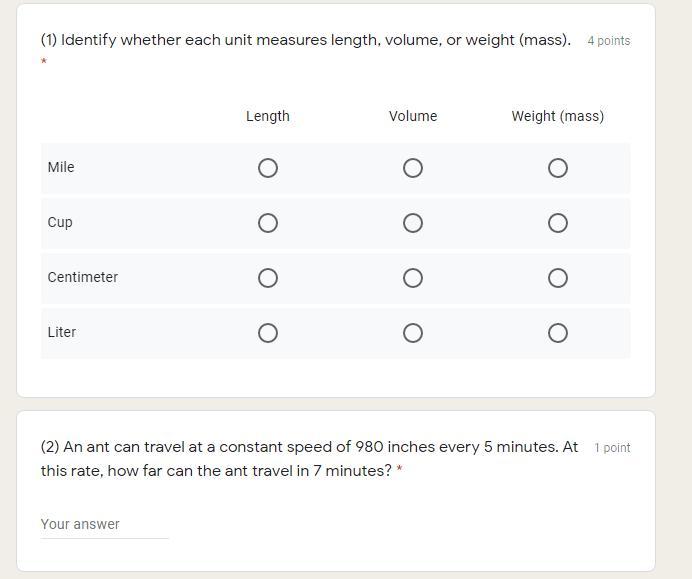Click the question 1 title text
This screenshot has width=692, height=579.
(x=306, y=40)
